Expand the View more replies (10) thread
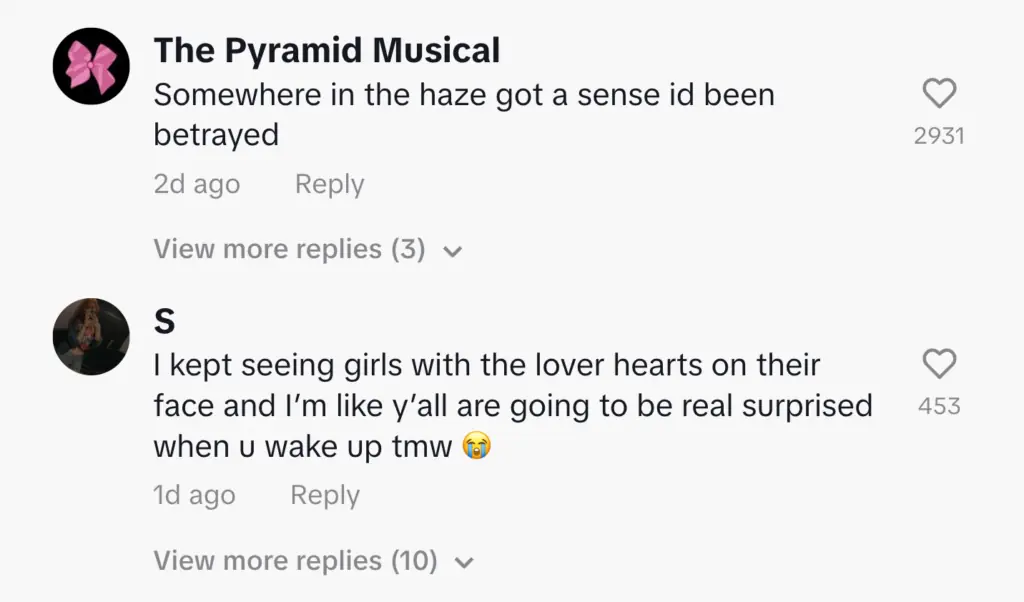 pos(295,561)
